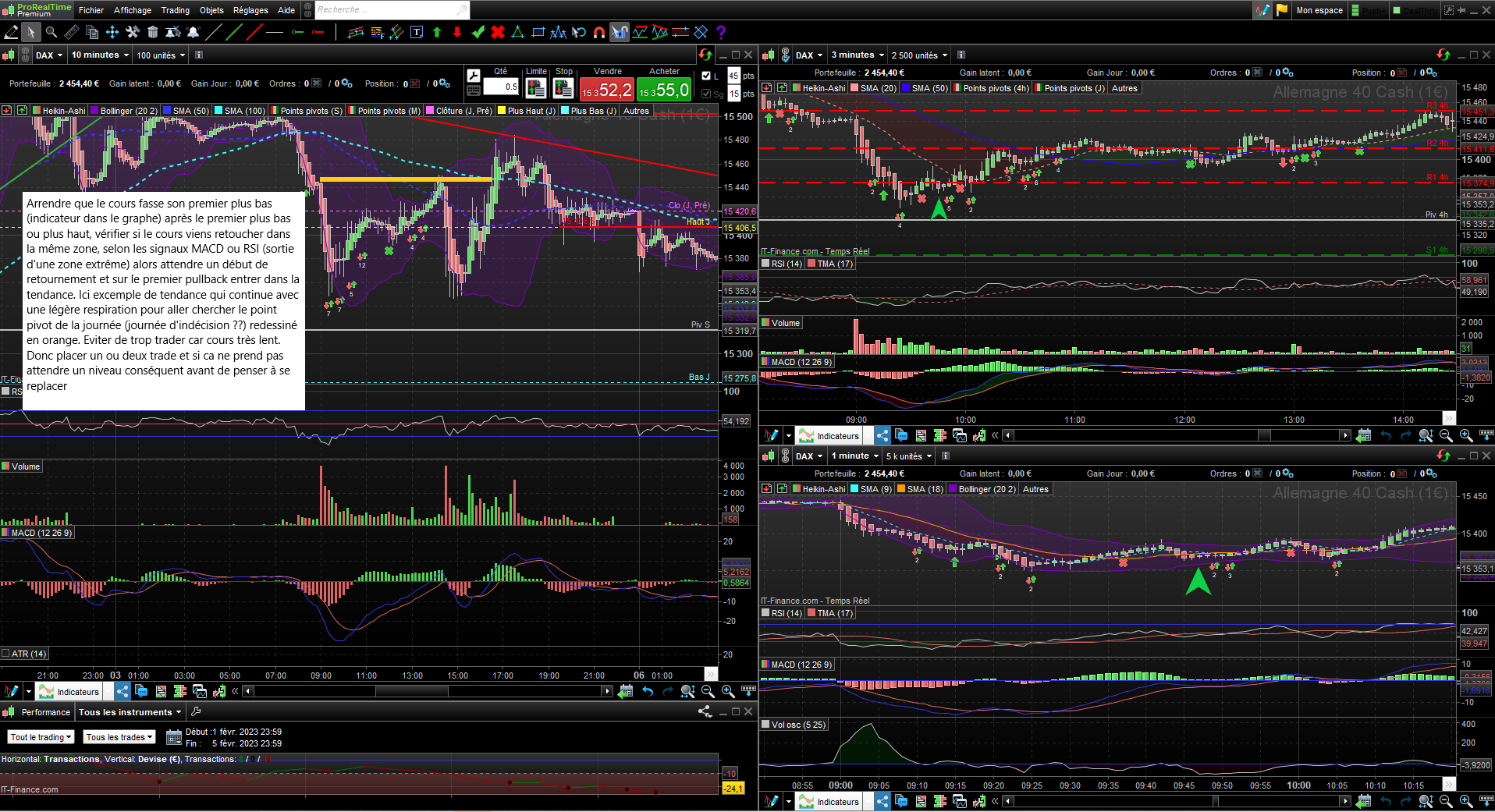Expand the Tous les instruments dropdown
This screenshot has height=812, width=1495.
[x=130, y=711]
